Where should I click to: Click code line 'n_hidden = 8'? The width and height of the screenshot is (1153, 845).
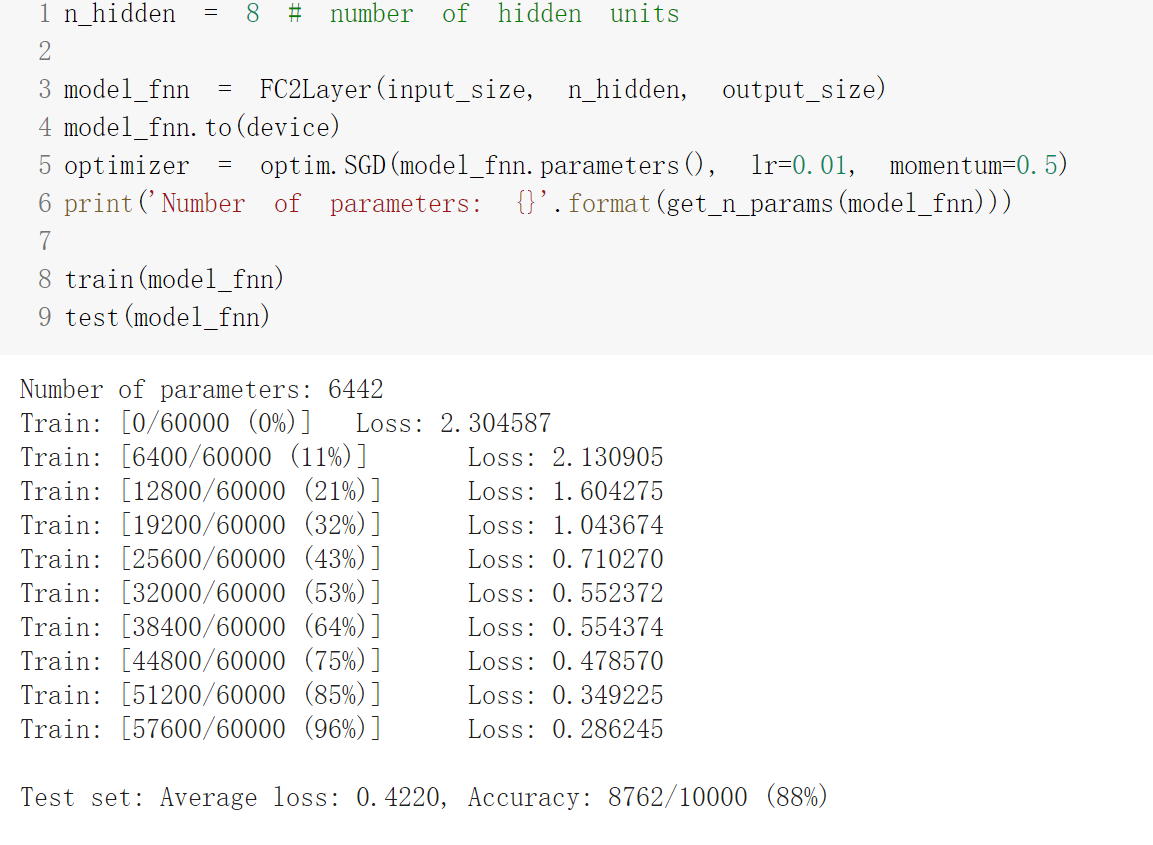[162, 14]
